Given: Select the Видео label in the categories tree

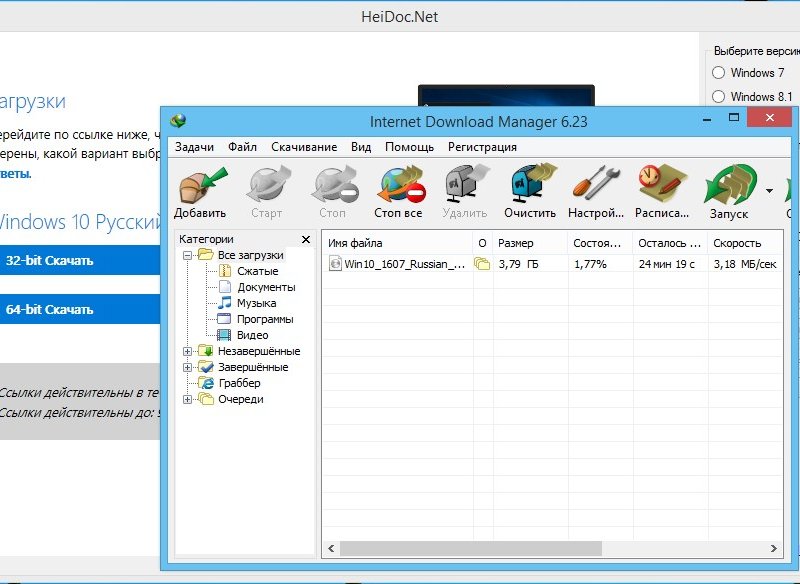Looking at the screenshot, I should tap(253, 335).
